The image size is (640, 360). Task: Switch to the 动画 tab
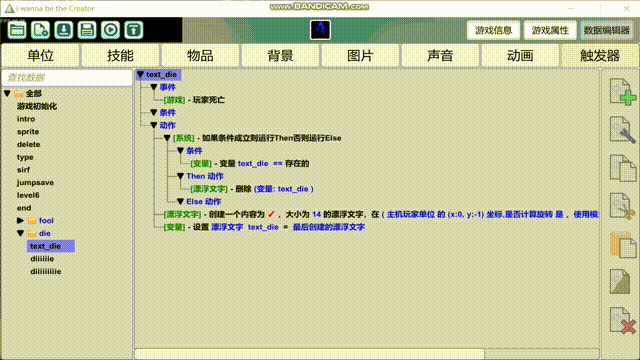pyautogui.click(x=520, y=56)
